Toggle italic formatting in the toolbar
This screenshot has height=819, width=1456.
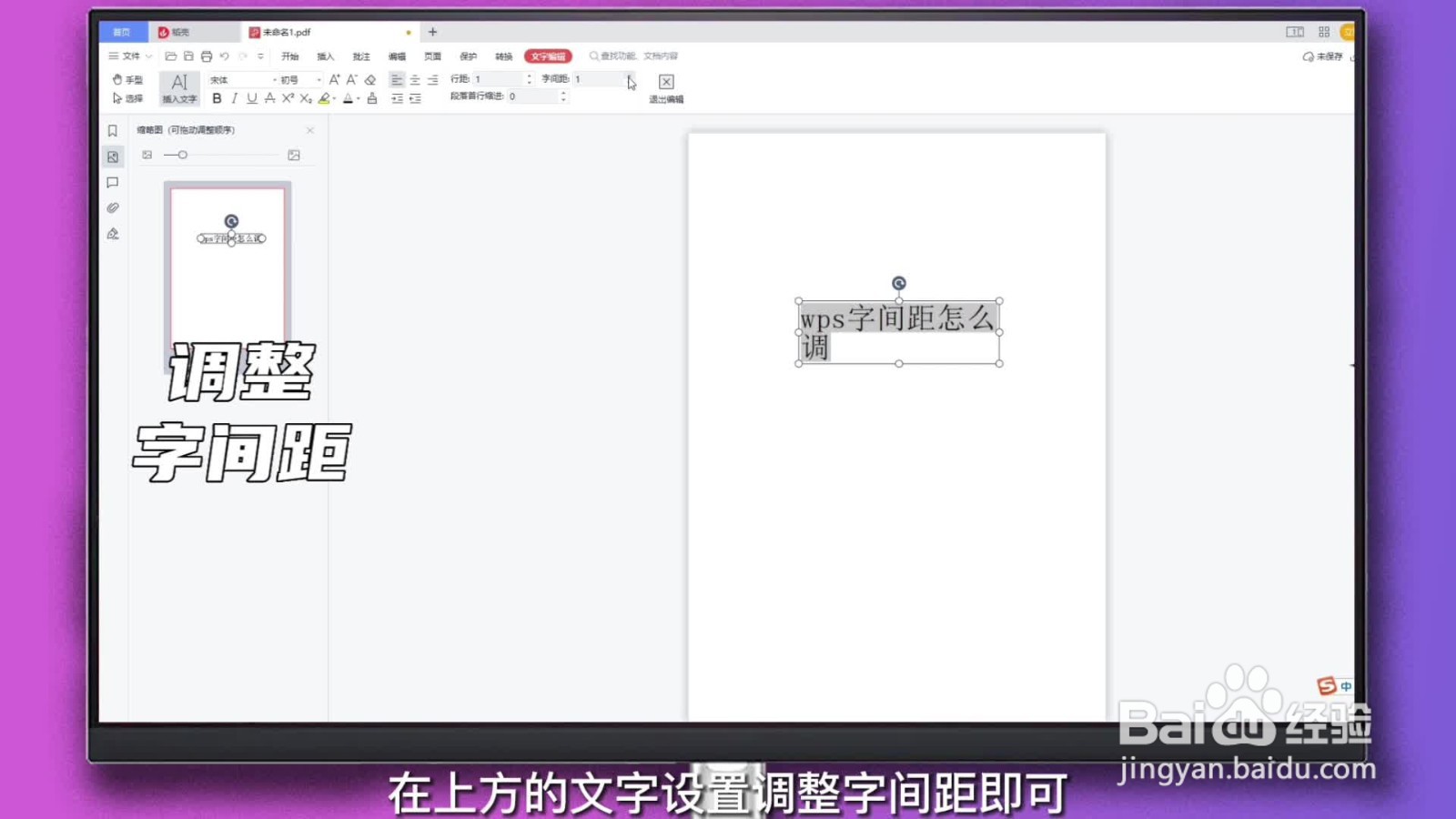(234, 99)
